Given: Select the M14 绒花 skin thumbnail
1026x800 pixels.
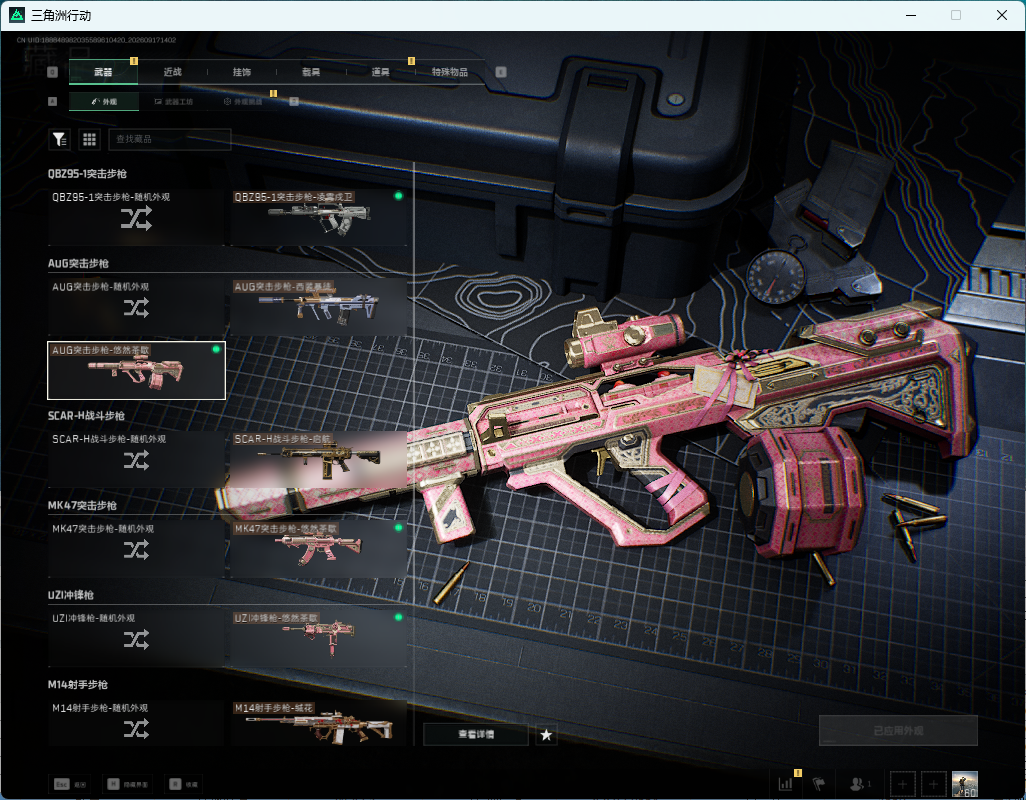Looking at the screenshot, I should pyautogui.click(x=319, y=723).
